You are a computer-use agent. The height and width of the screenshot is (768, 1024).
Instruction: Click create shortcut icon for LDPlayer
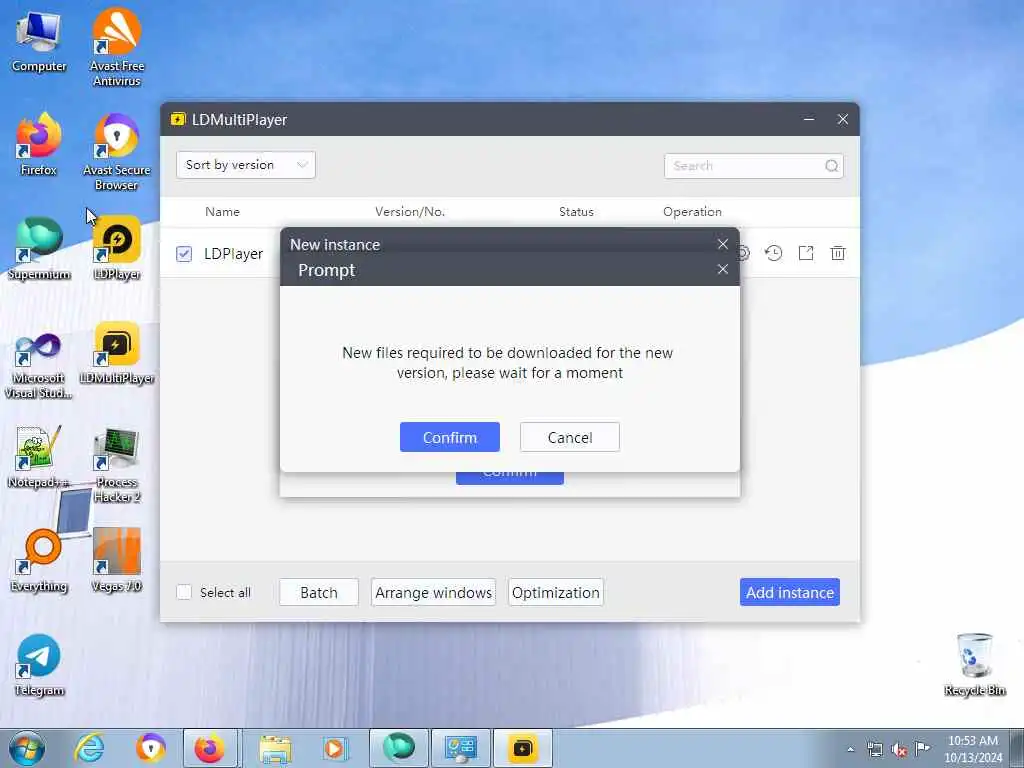pos(806,253)
